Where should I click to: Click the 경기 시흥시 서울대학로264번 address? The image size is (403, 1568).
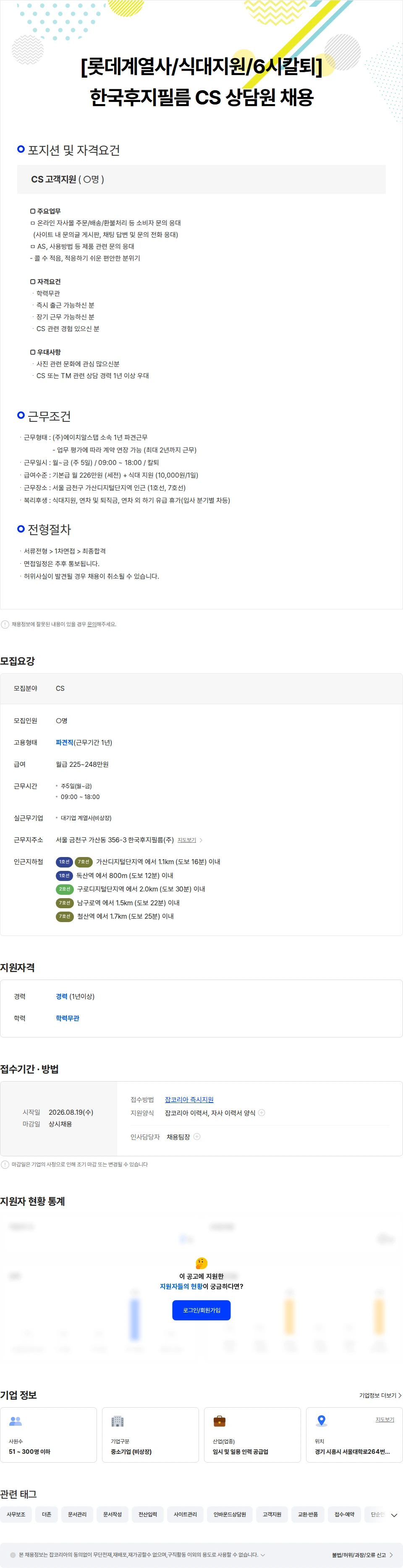[352, 1452]
